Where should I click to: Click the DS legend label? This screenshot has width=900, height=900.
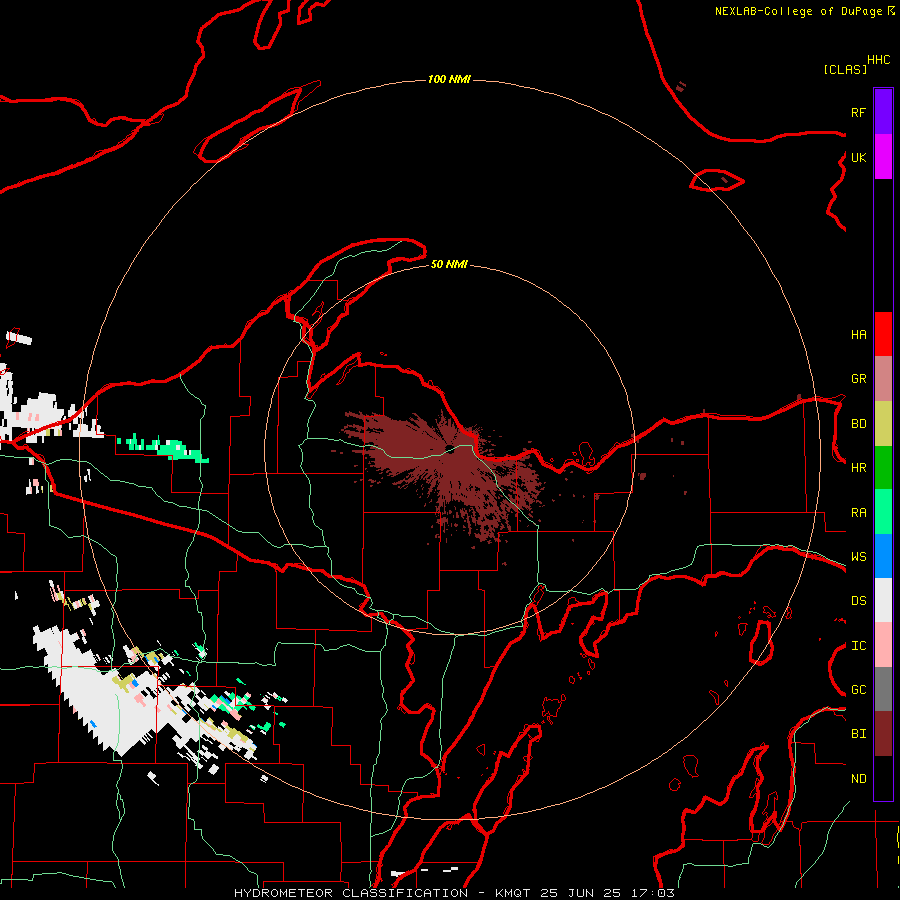coord(858,601)
